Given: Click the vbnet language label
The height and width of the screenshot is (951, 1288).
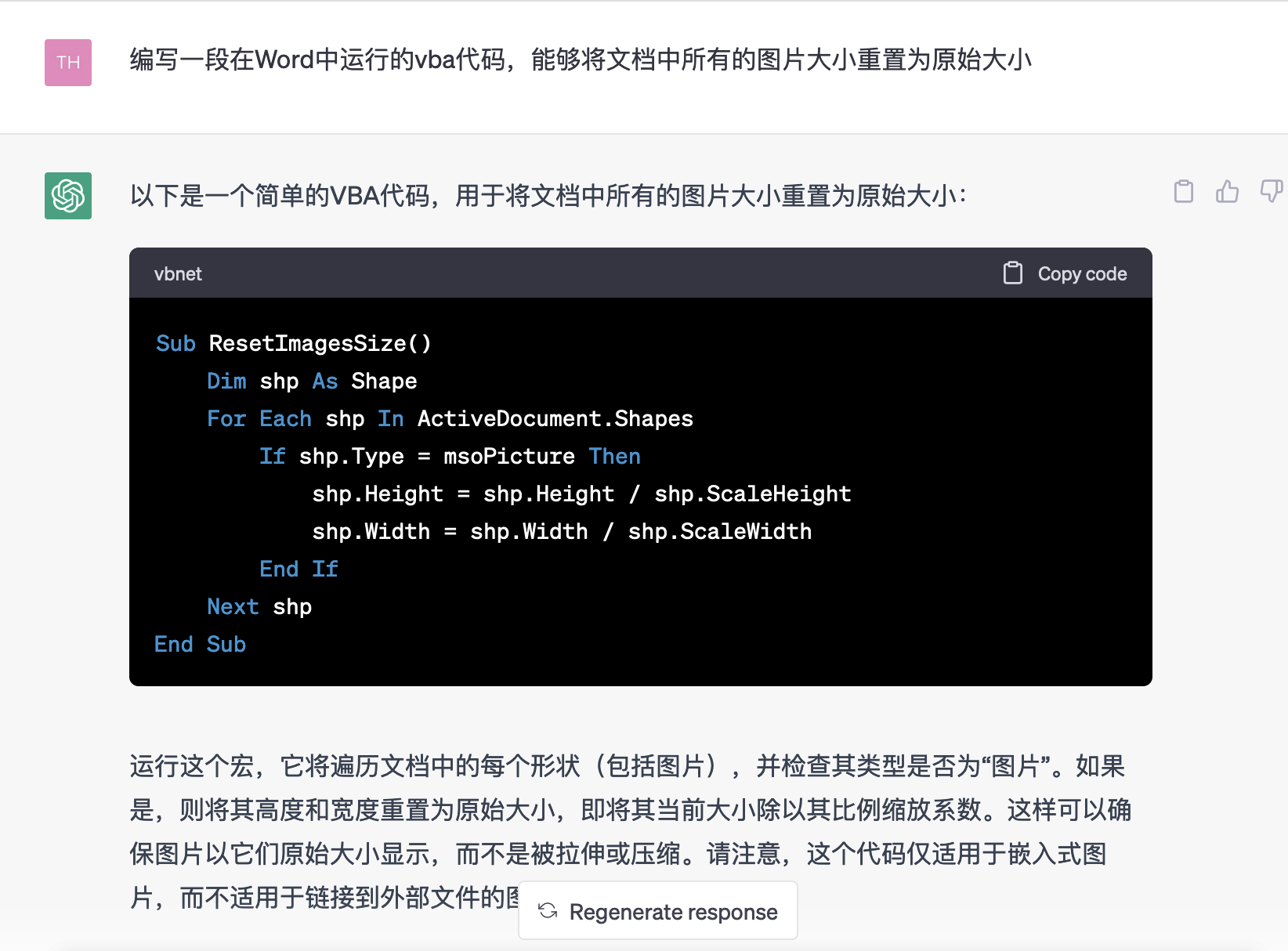Looking at the screenshot, I should (x=178, y=274).
